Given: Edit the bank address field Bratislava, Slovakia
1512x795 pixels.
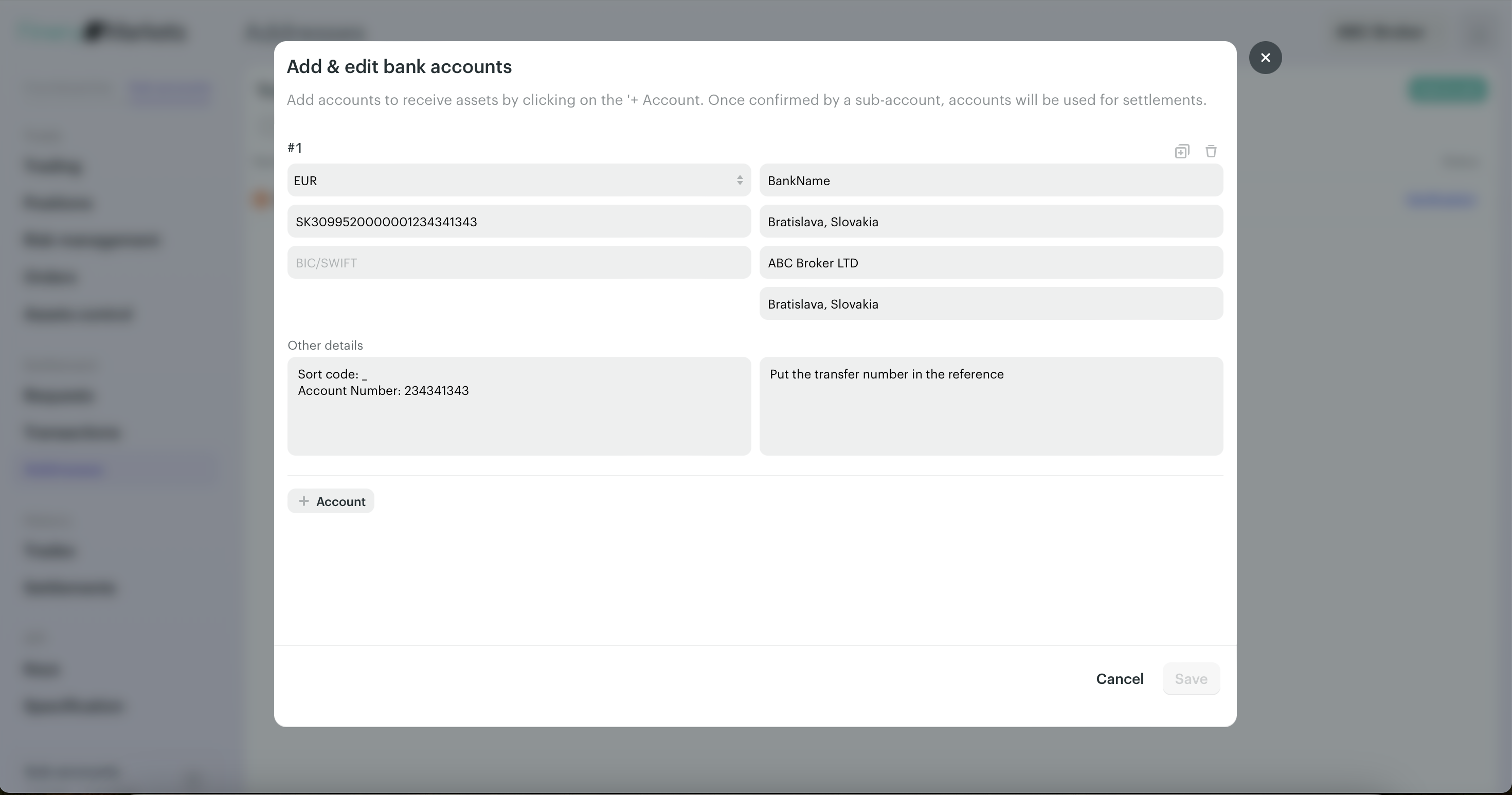Looking at the screenshot, I should pos(992,221).
